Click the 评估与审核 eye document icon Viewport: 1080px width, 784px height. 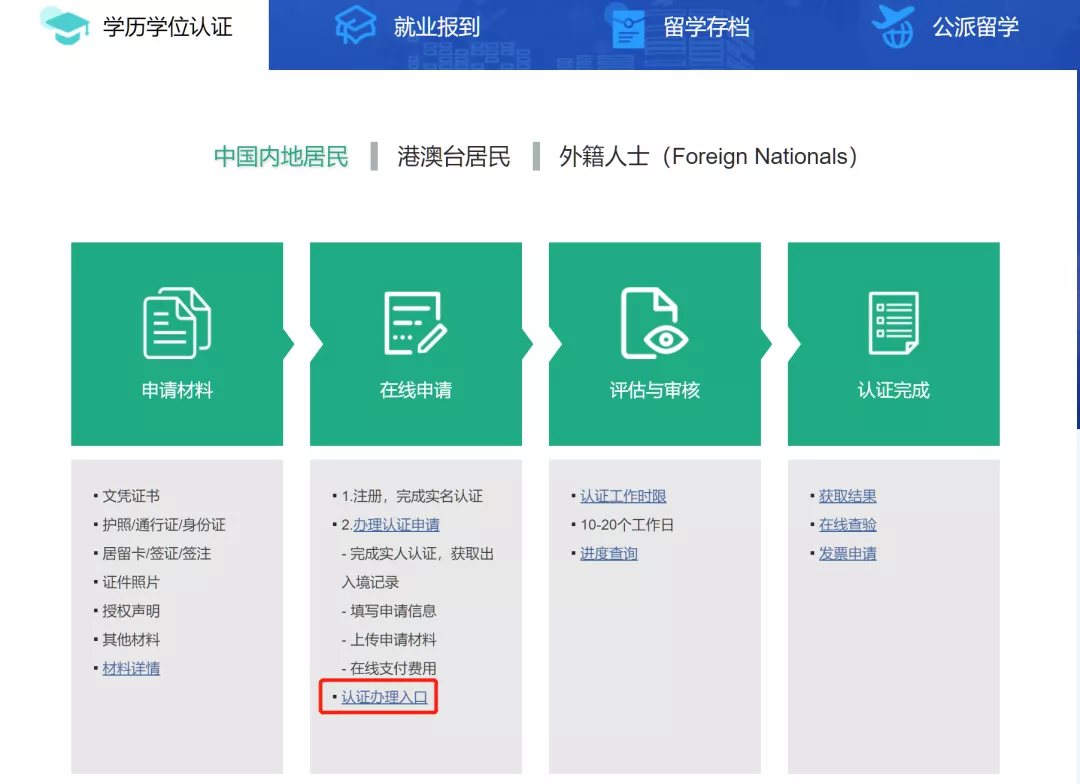click(x=654, y=320)
